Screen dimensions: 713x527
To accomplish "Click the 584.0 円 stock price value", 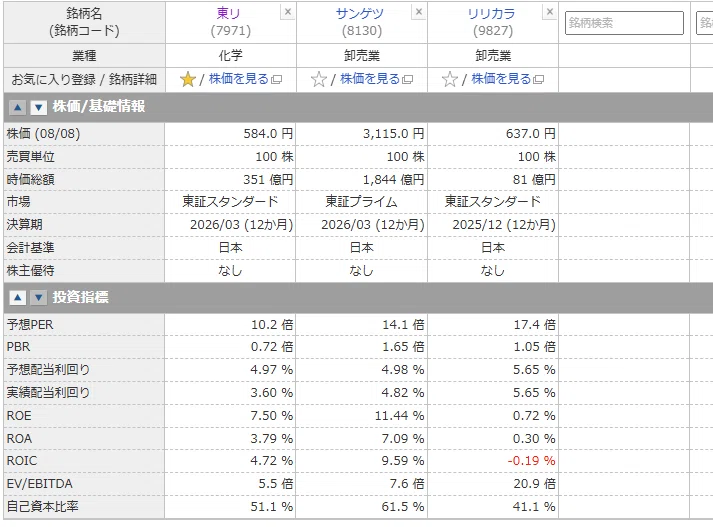I will click(268, 134).
